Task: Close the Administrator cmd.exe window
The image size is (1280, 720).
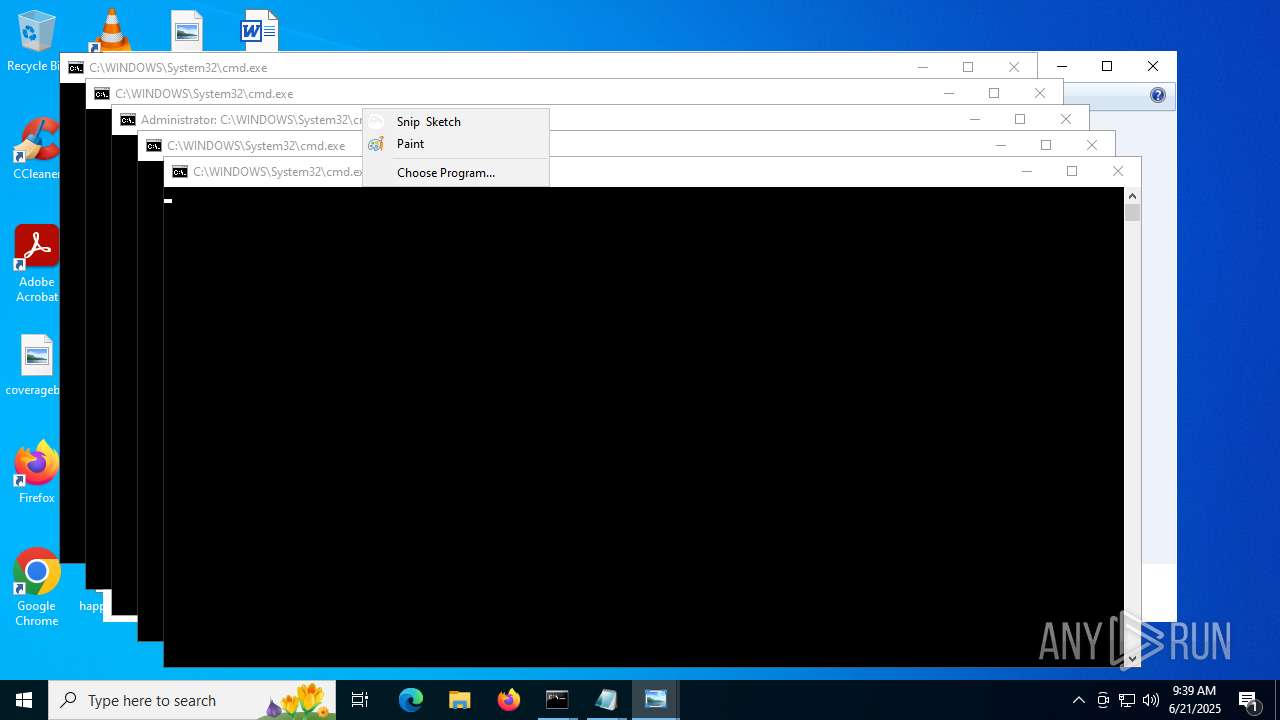Action: point(1066,119)
